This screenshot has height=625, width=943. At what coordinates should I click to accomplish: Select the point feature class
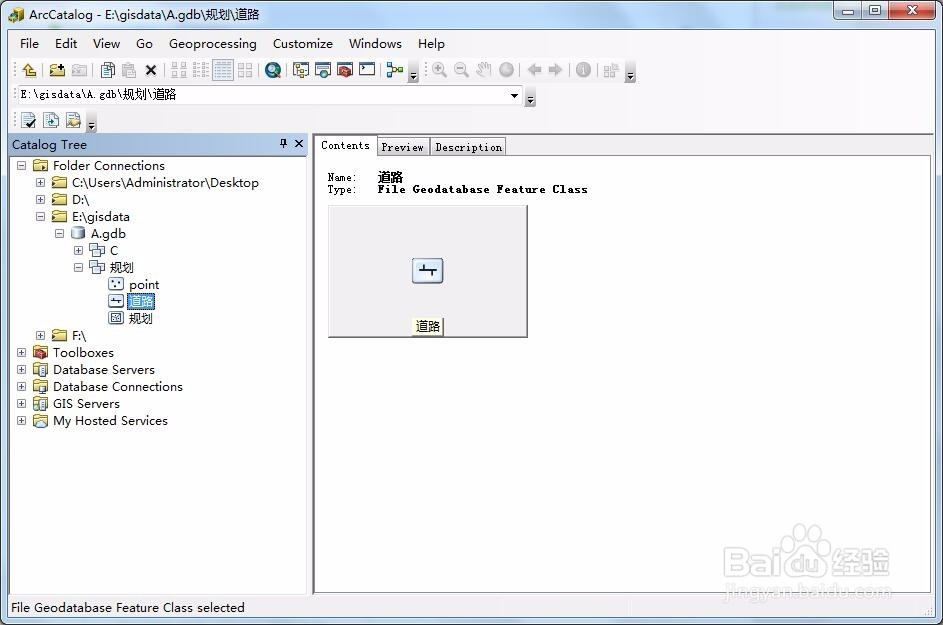[144, 285]
